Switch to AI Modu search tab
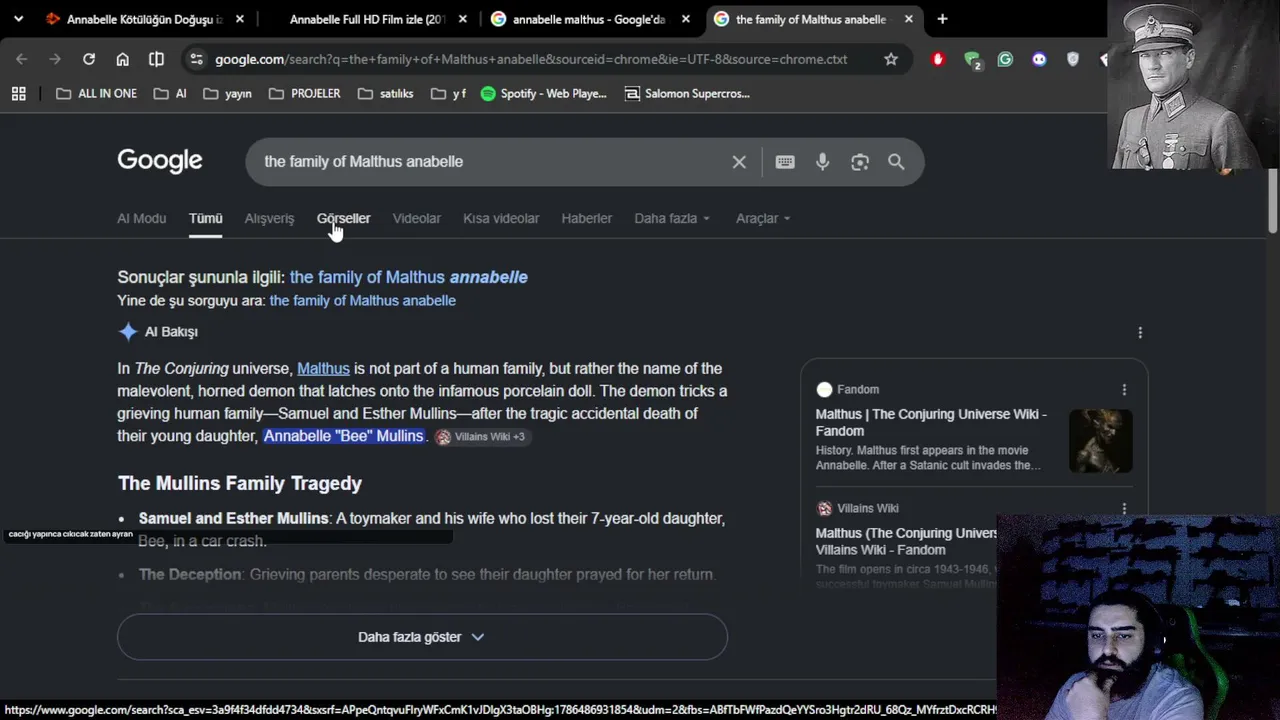 tap(141, 218)
